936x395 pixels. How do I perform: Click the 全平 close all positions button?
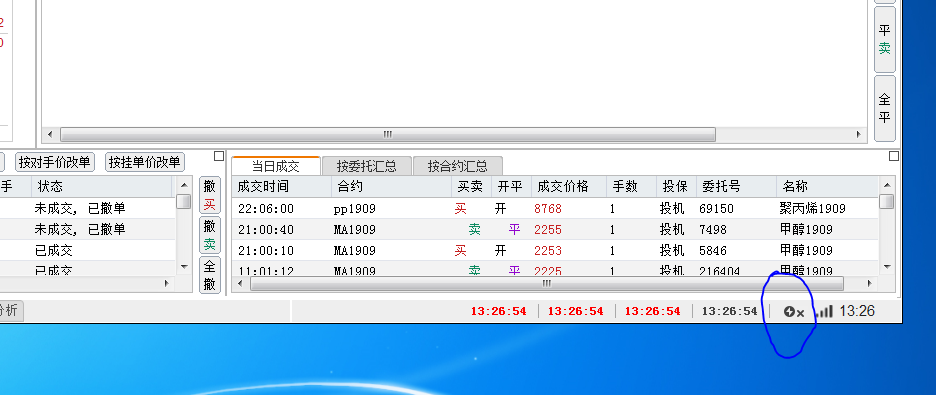pos(885,108)
